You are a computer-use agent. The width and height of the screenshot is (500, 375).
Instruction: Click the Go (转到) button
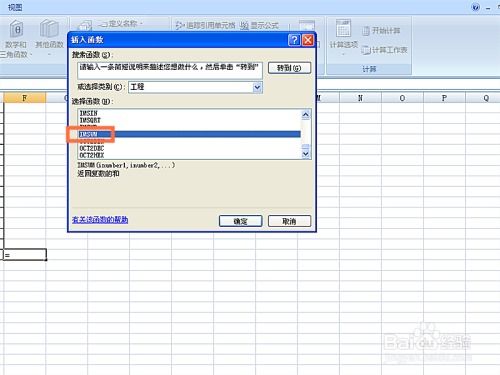point(289,68)
